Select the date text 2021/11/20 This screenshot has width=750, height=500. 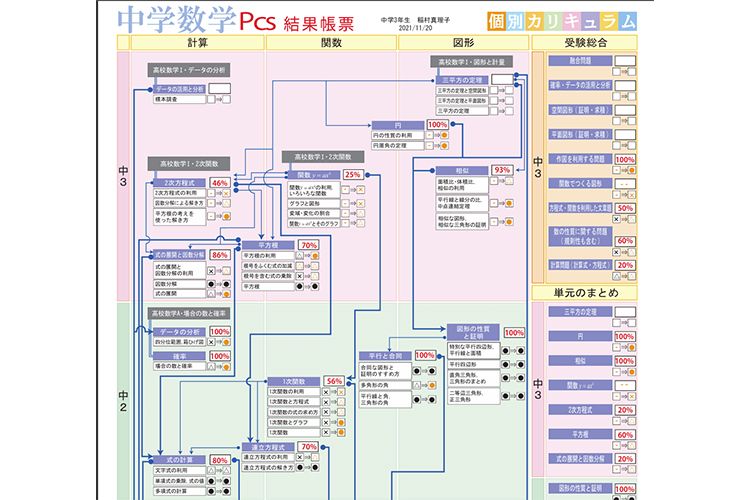[415, 28]
